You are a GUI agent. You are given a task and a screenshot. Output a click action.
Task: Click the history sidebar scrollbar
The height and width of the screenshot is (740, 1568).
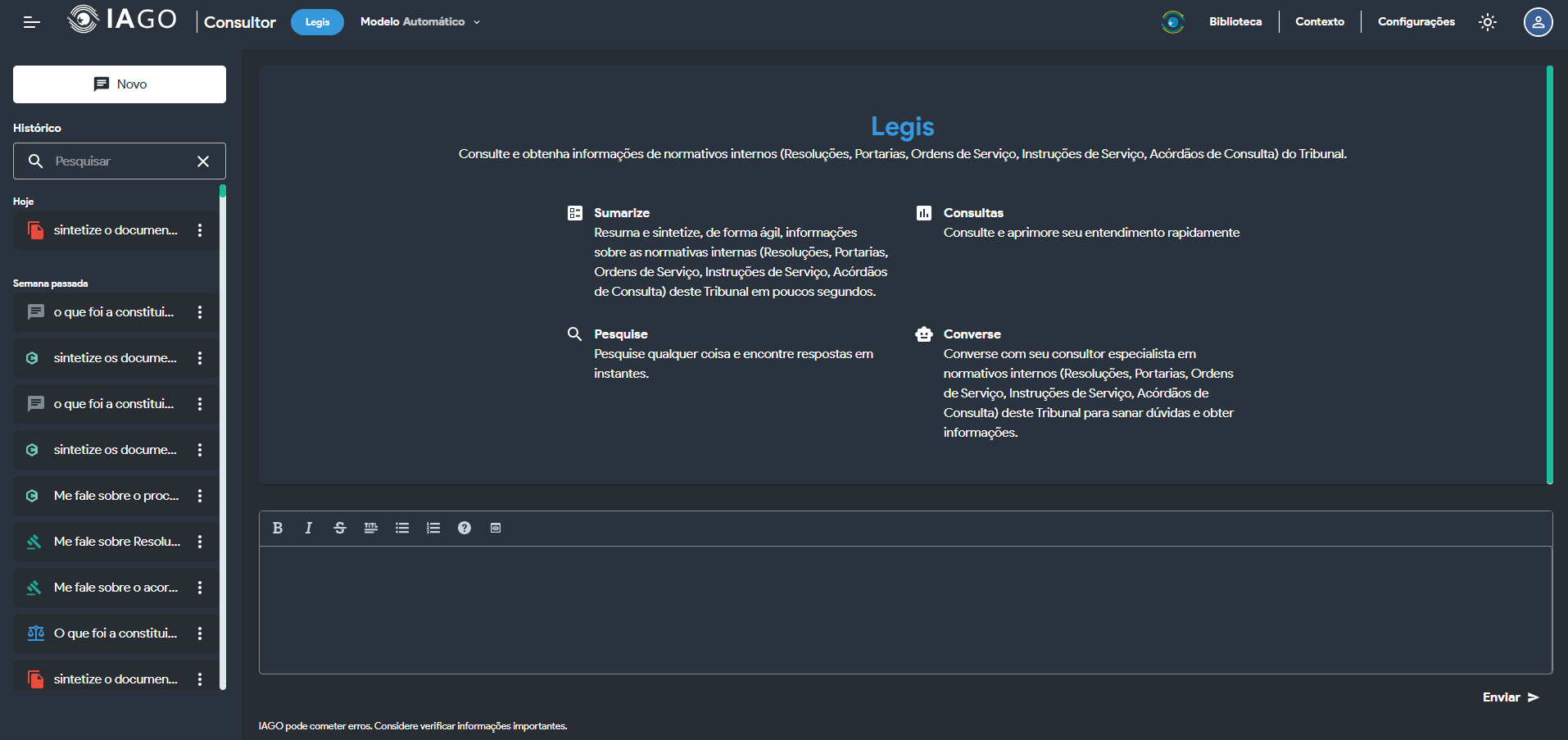[x=223, y=436]
